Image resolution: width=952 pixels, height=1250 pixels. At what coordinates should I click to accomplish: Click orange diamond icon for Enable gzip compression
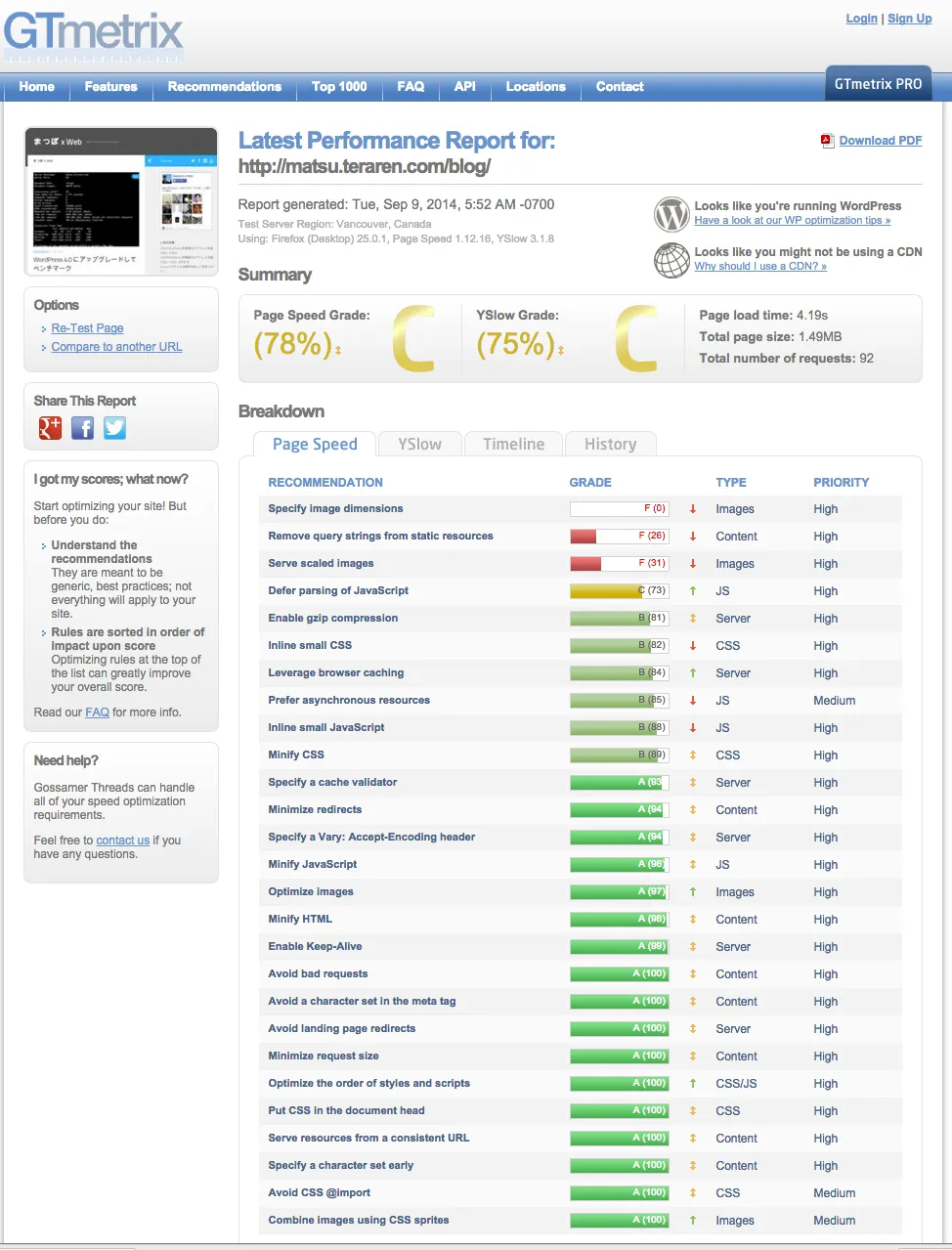693,619
